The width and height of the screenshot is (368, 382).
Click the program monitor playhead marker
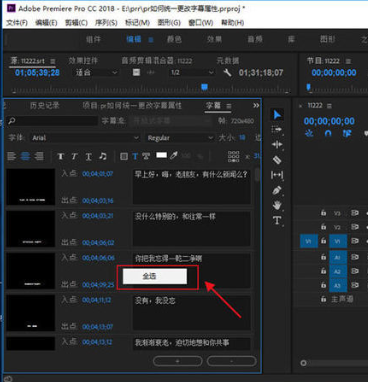click(x=309, y=87)
